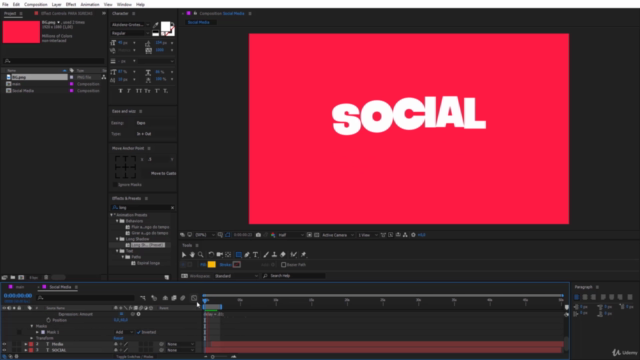Select the Zoom magnifier tool
Screen dimensions: 640x360
[200, 255]
